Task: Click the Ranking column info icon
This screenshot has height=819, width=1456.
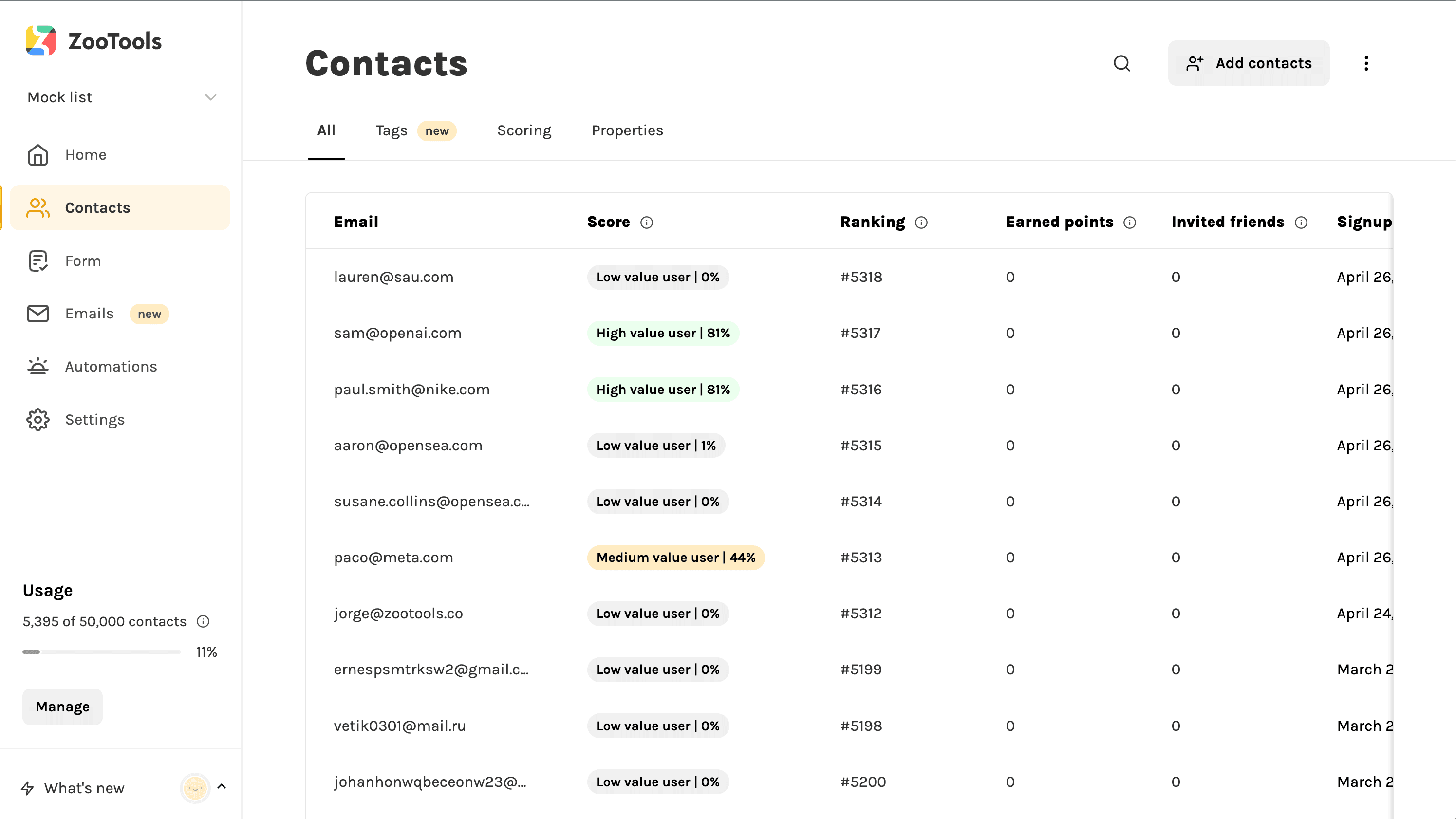Action: coord(921,223)
